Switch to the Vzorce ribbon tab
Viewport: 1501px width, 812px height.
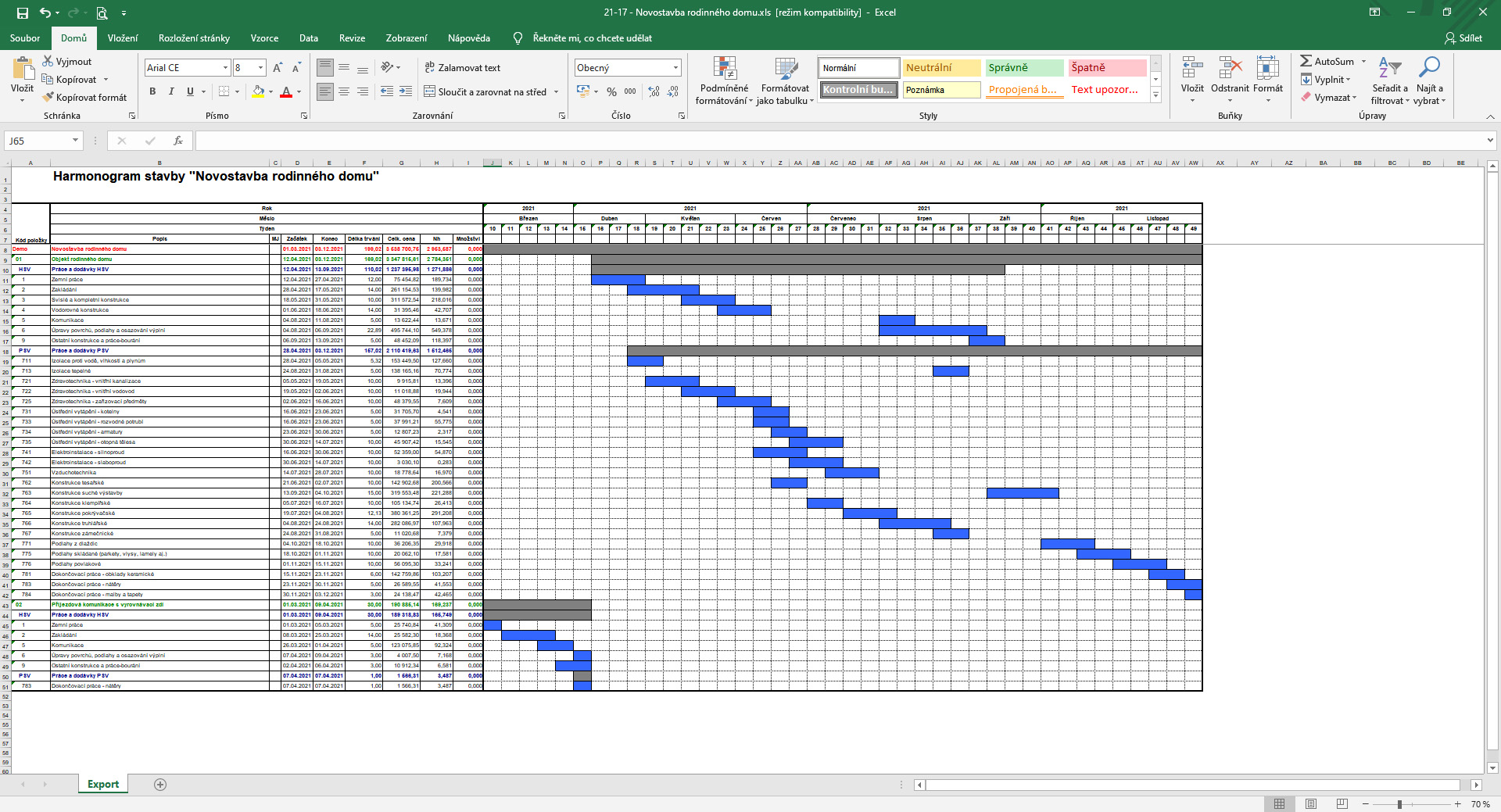[264, 38]
